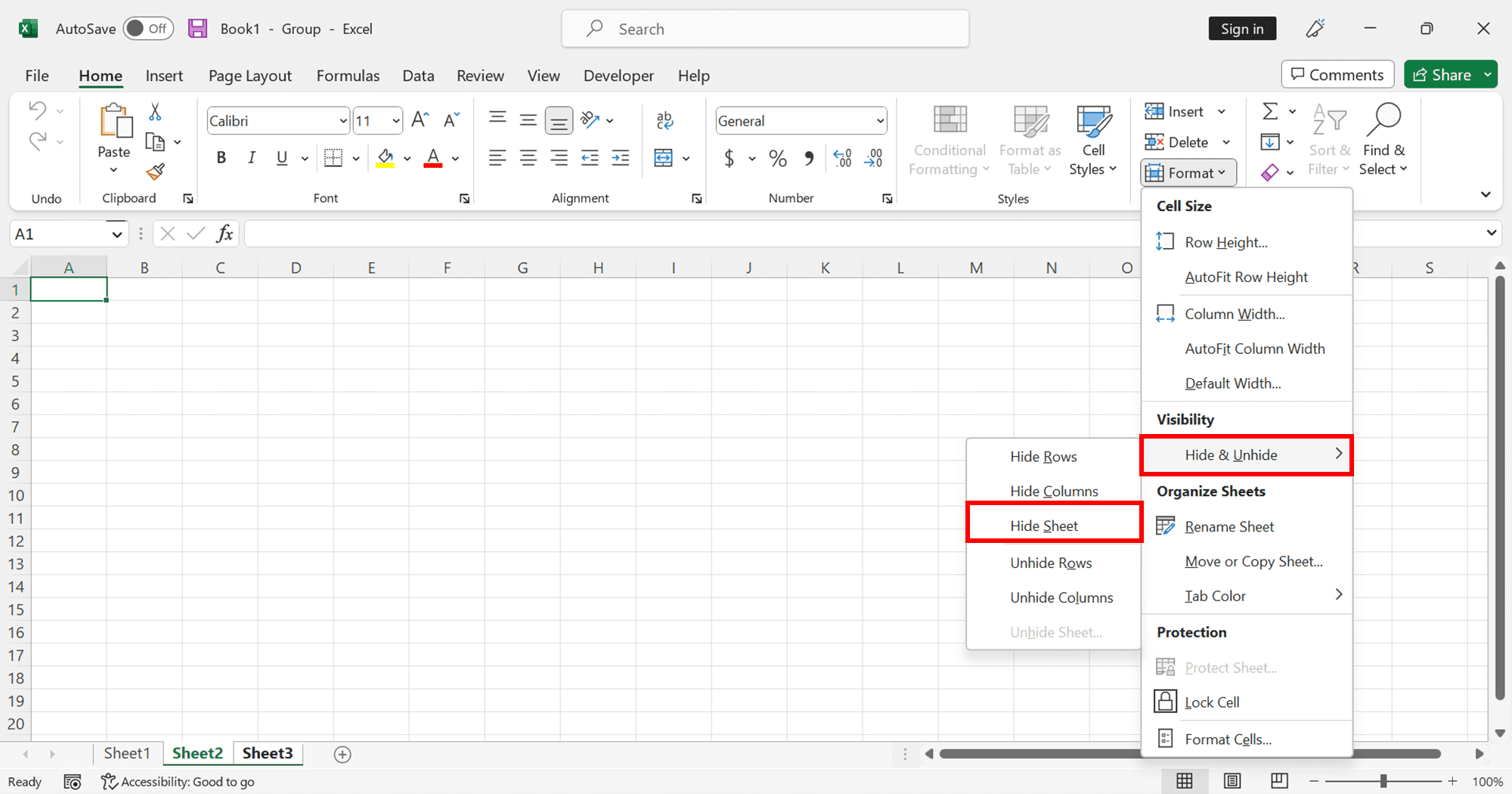Cut selection with the scissors icon

pos(155,112)
